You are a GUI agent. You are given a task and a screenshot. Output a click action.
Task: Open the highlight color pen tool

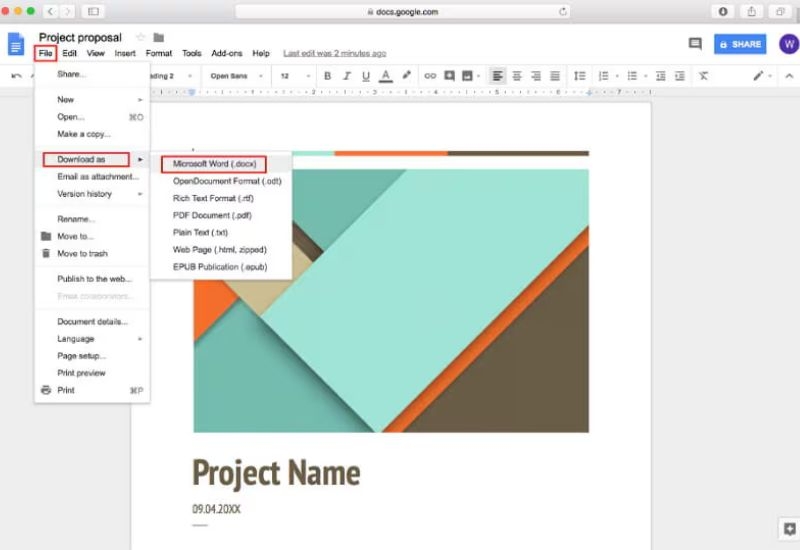406,76
